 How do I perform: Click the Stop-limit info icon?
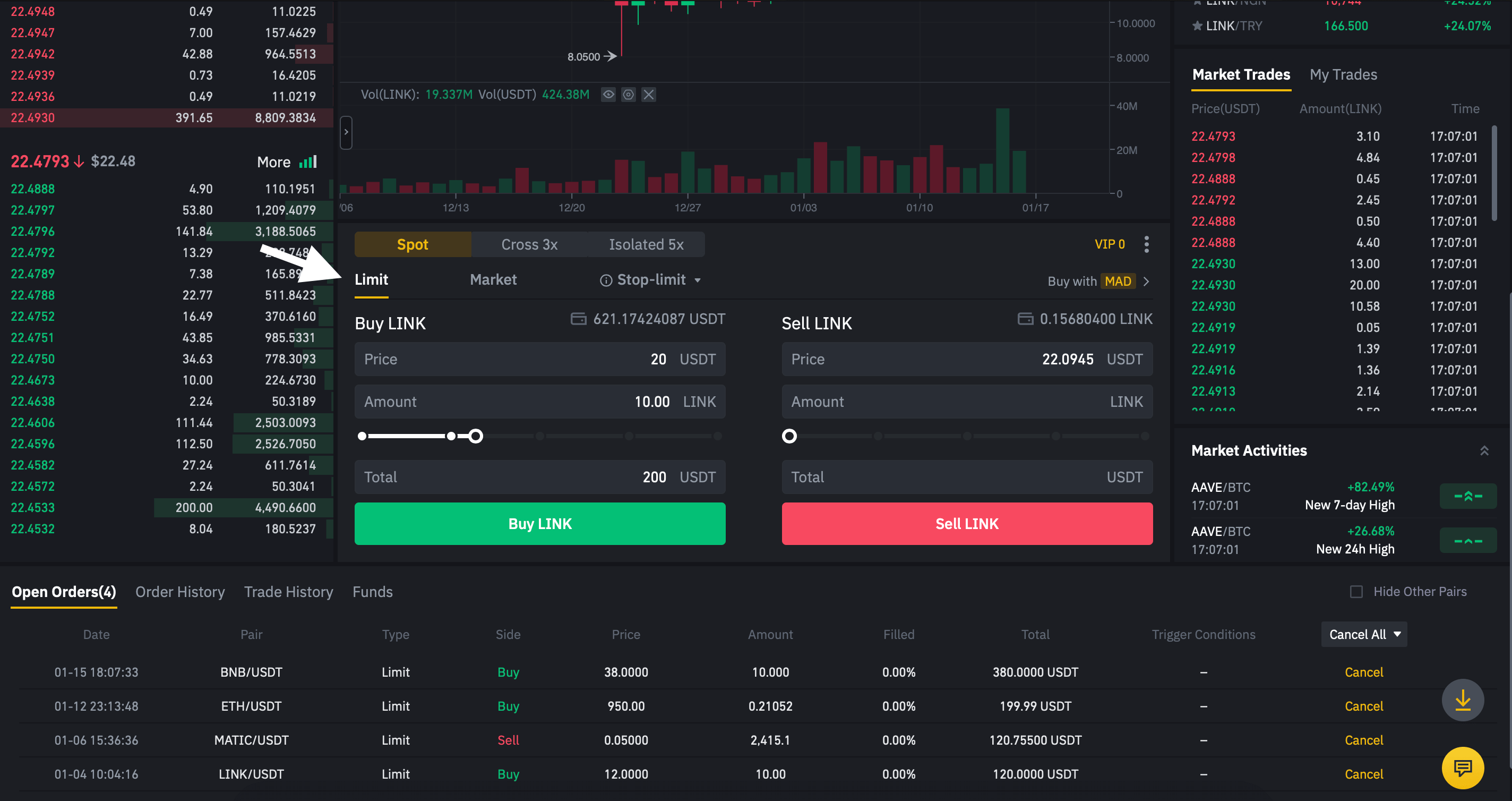tap(606, 280)
